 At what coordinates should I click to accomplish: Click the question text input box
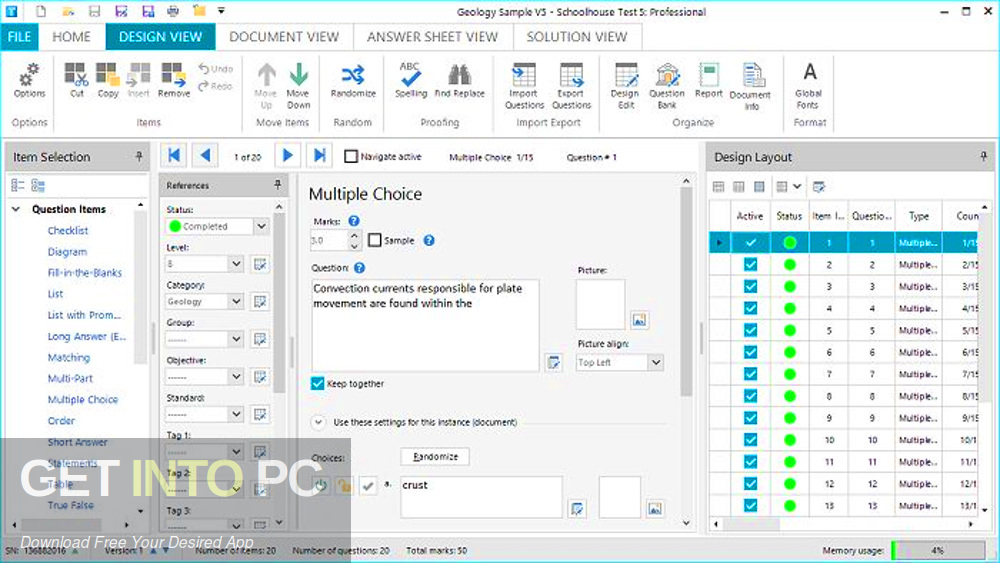[425, 325]
